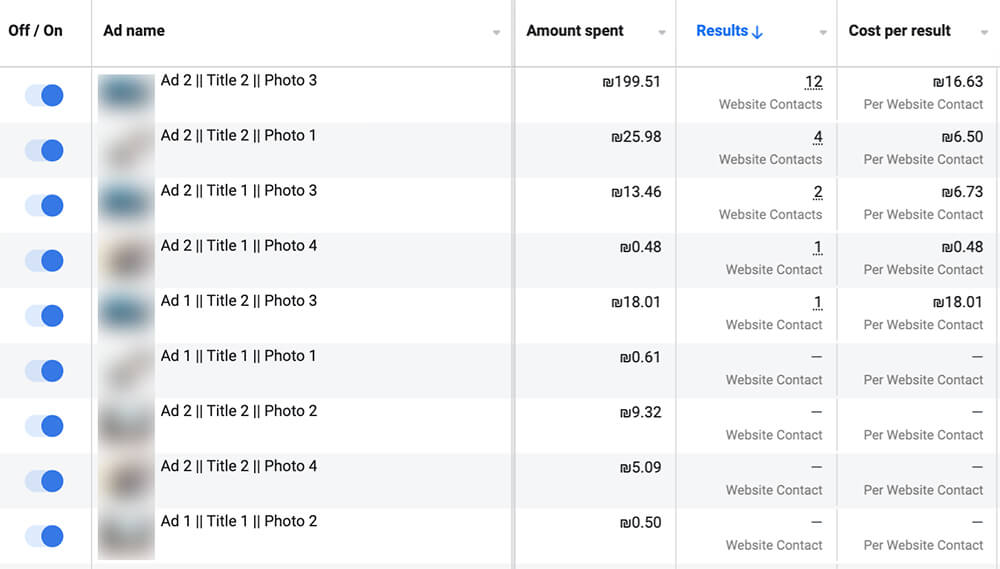
Task: Open the 12 Website Contacts result link
Action: click(814, 82)
